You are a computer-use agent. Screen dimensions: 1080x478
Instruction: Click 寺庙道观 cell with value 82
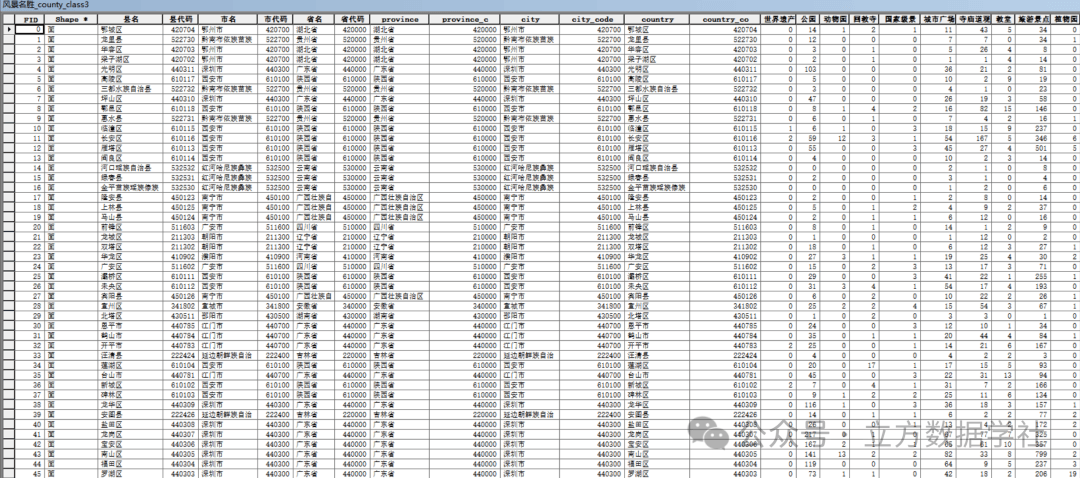point(973,108)
